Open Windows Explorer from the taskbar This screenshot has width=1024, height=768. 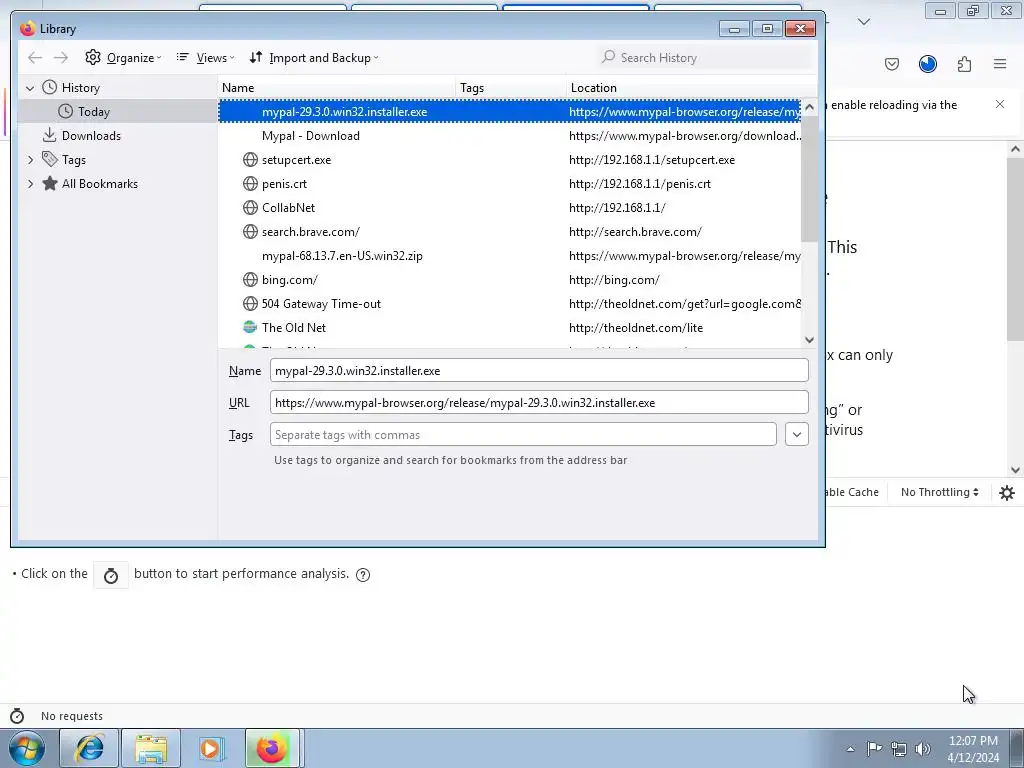coord(151,748)
